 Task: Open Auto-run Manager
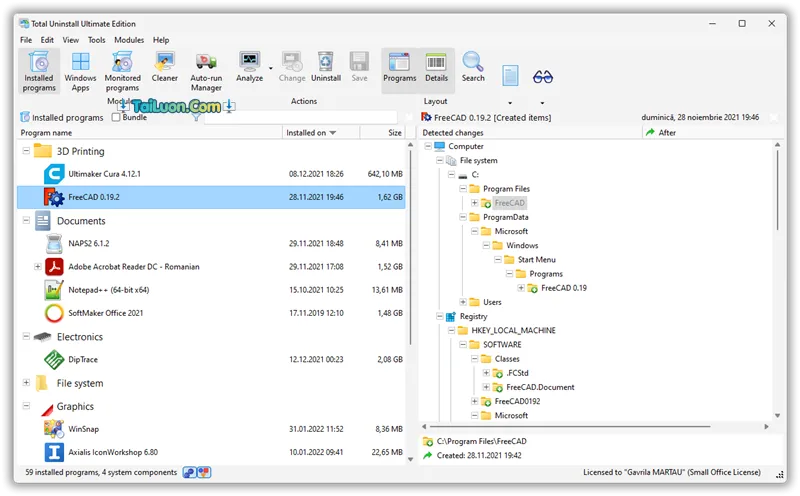206,71
